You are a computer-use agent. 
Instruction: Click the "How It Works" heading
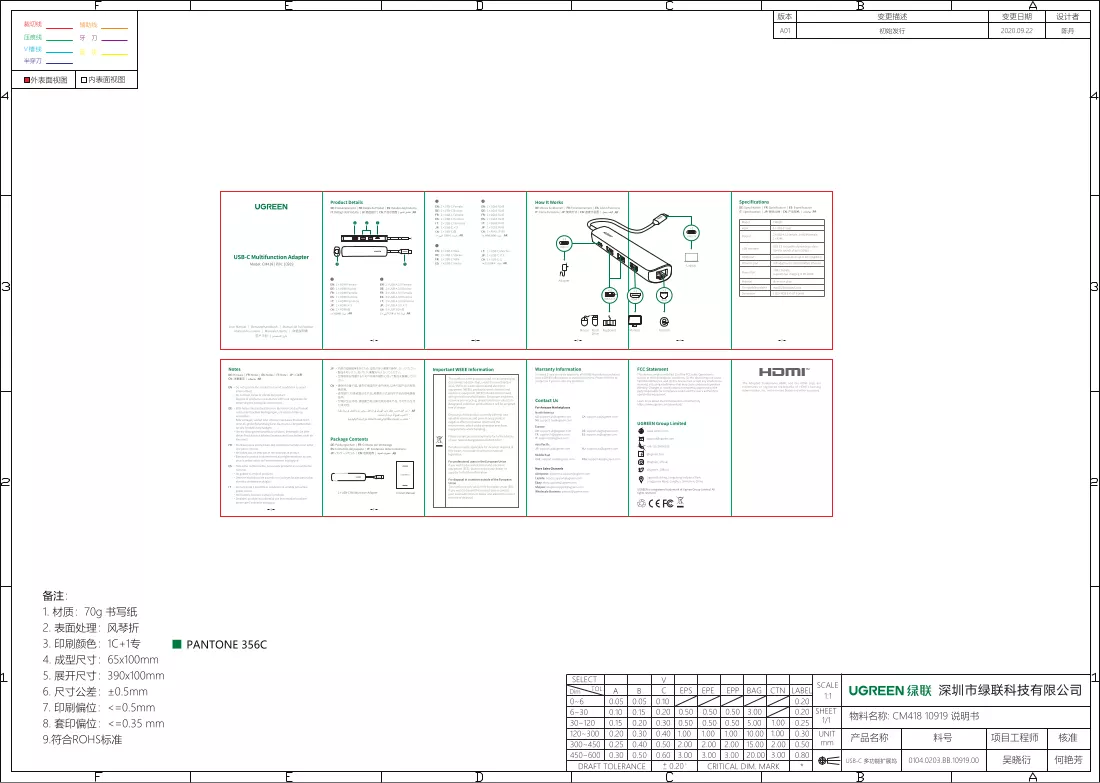pos(549,202)
